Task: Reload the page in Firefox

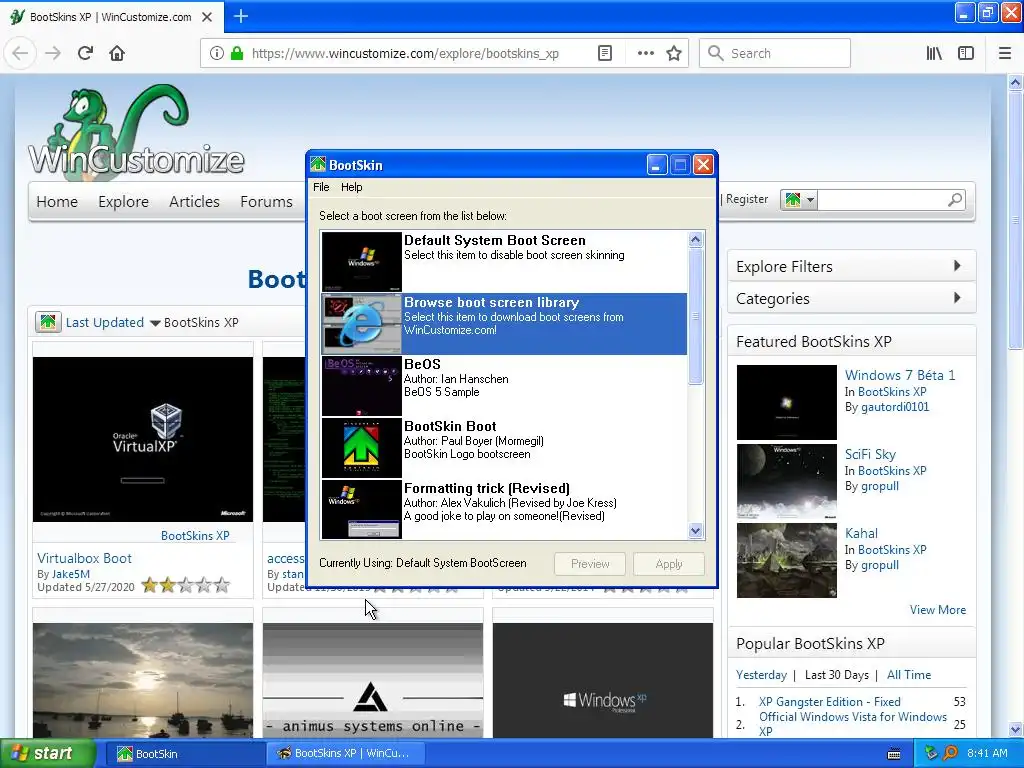Action: pyautogui.click(x=86, y=54)
